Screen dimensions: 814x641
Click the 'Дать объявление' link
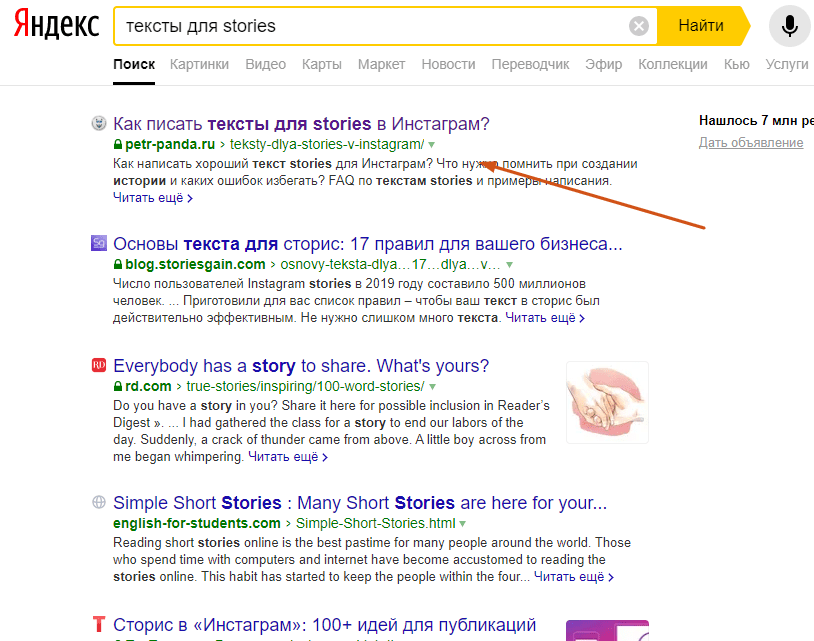(751, 143)
